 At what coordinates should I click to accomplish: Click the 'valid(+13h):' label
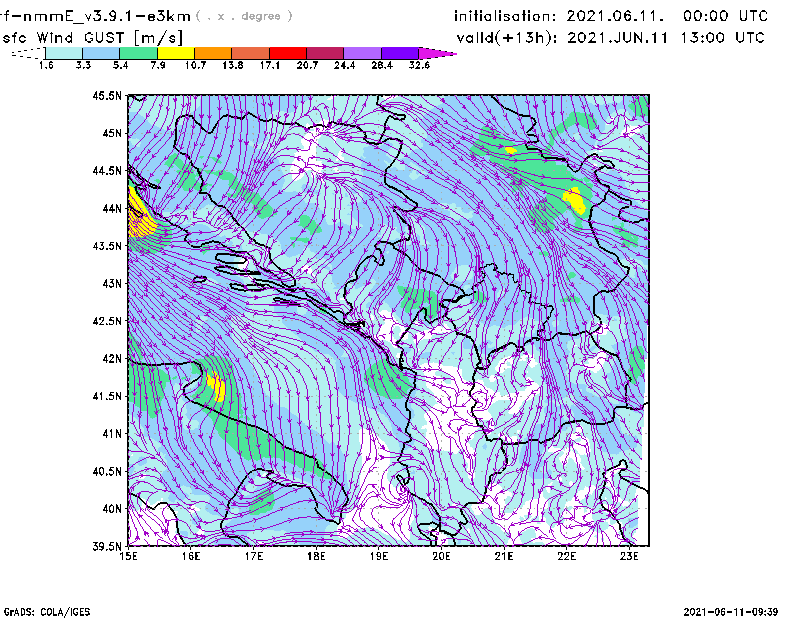(507, 38)
